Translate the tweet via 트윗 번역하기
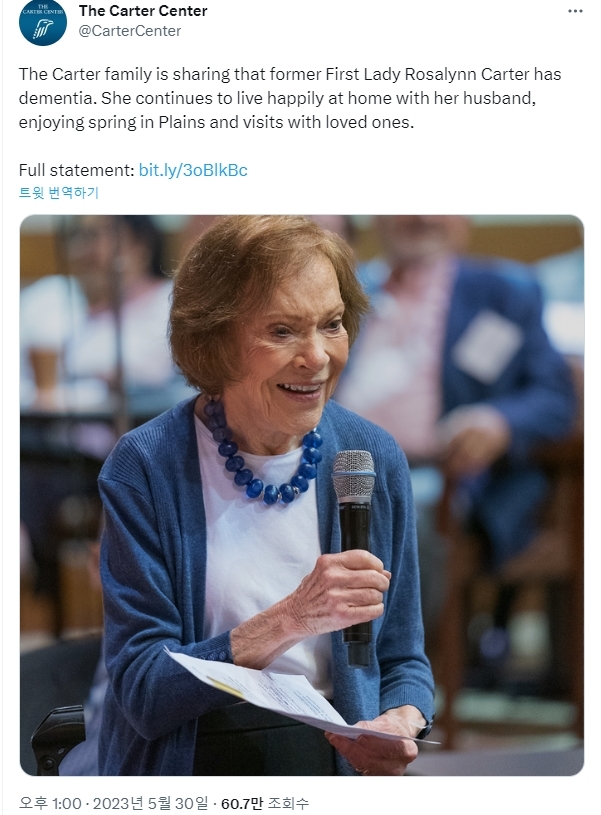The height and width of the screenshot is (815, 601). point(59,193)
